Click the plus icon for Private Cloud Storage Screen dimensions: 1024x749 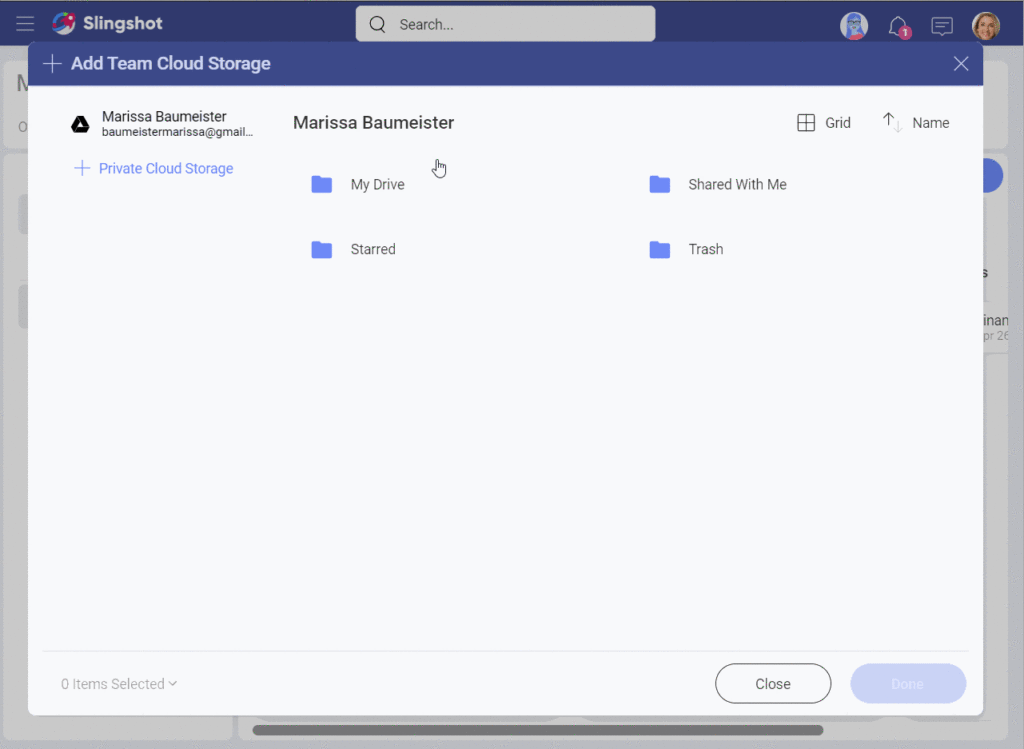(82, 168)
